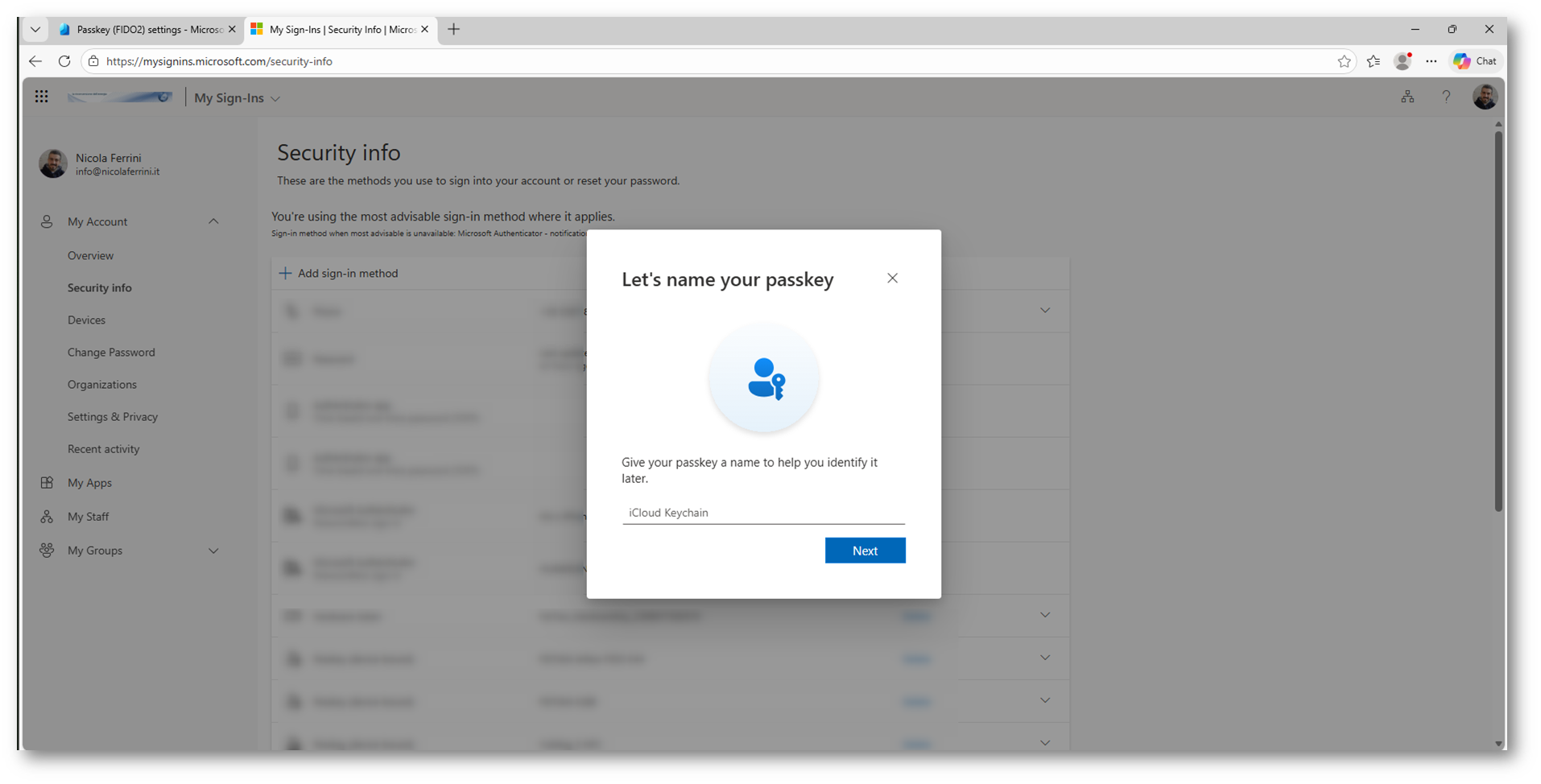Open the browser profile icon

pyautogui.click(x=1403, y=61)
